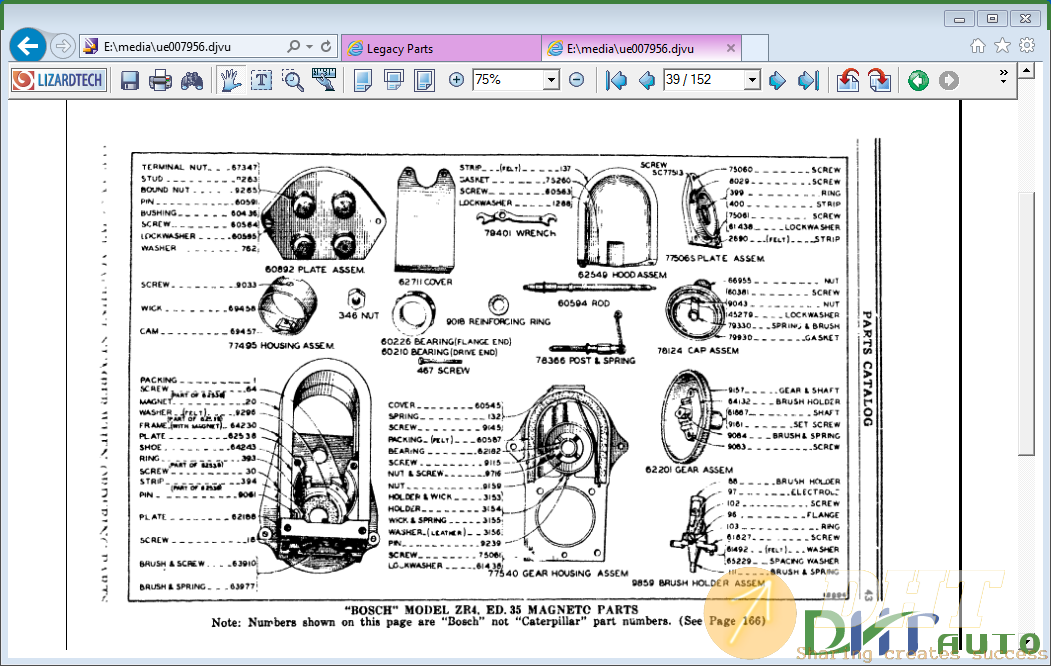1051x666 pixels.
Task: Open the browser Home page
Action: (977, 46)
